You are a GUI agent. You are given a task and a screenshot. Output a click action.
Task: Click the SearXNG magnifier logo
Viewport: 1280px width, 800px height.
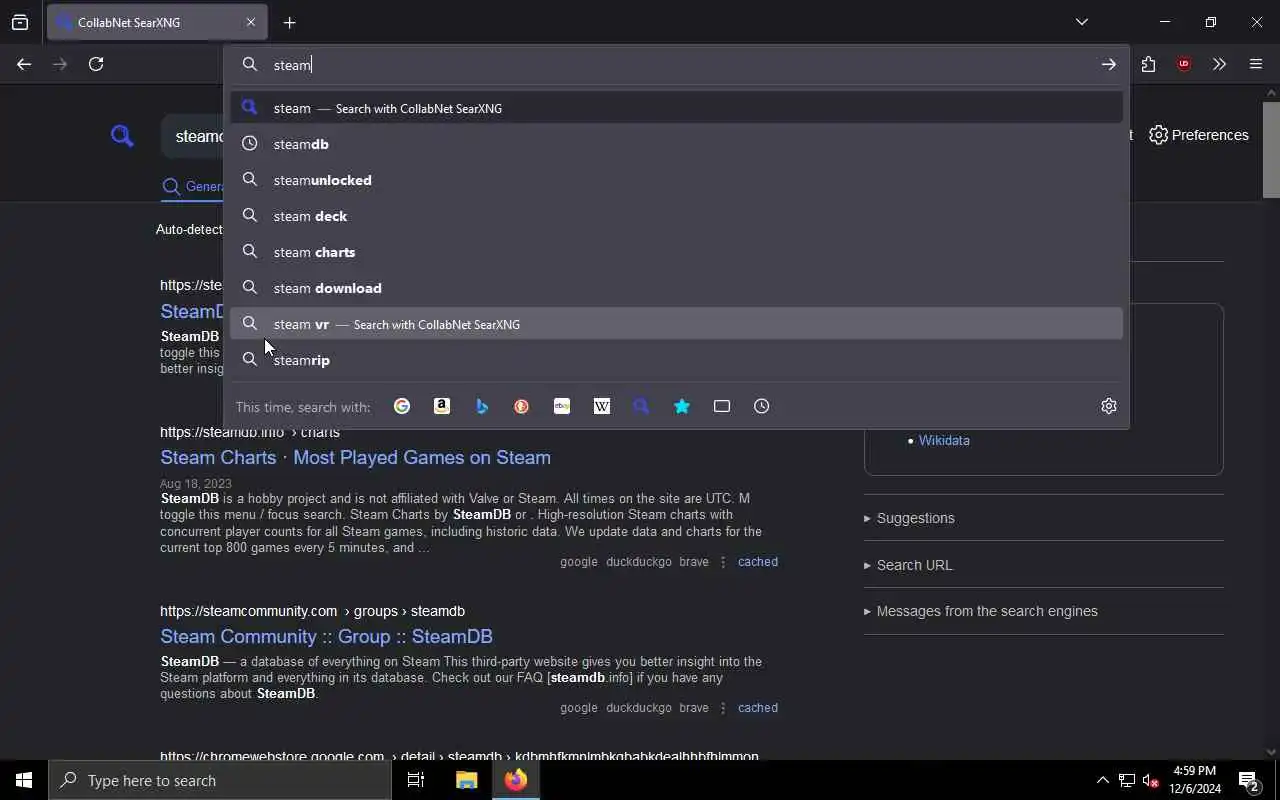click(x=122, y=135)
